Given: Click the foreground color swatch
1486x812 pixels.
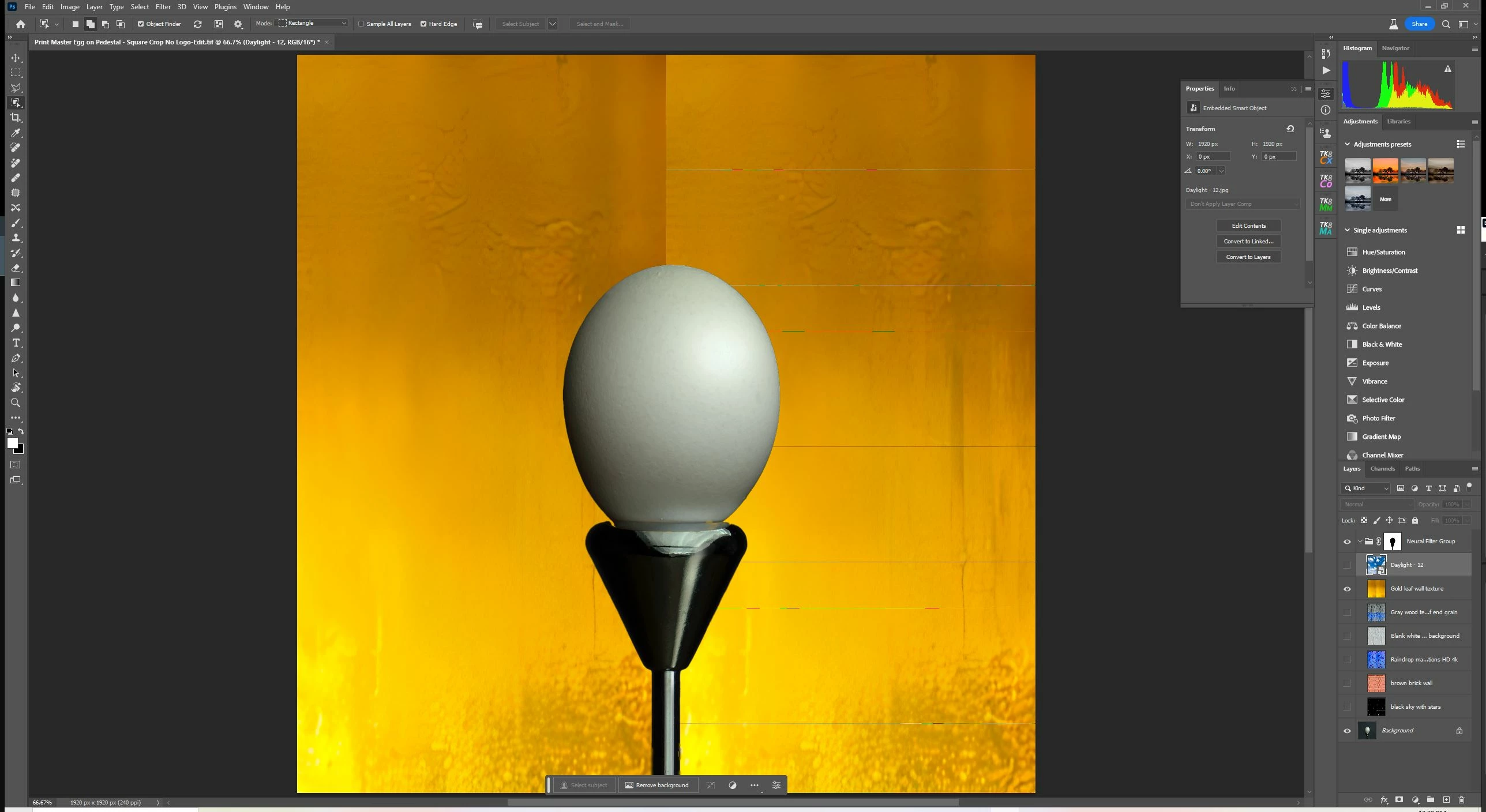Looking at the screenshot, I should (x=12, y=443).
